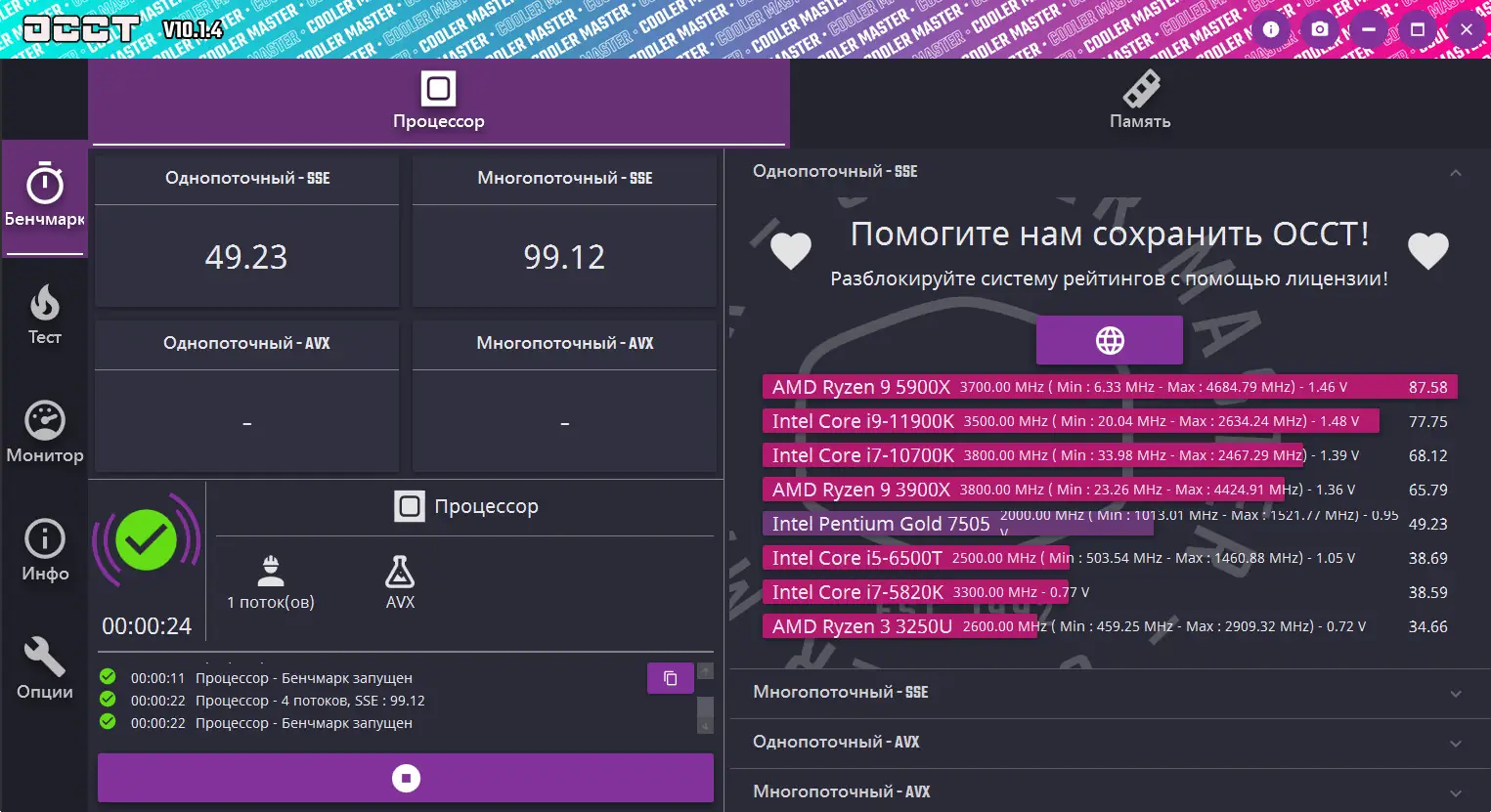Click the Intel Core i7-10700K ranking bar
Screen dimensions: 1491x812
pos(1033,455)
